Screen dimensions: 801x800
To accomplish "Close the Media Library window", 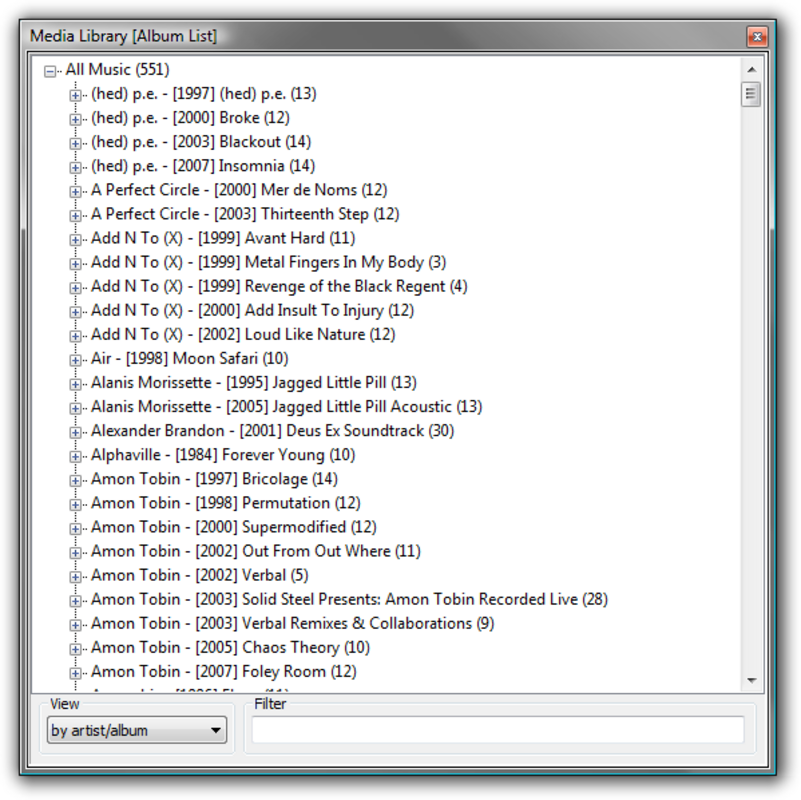I will (757, 36).
